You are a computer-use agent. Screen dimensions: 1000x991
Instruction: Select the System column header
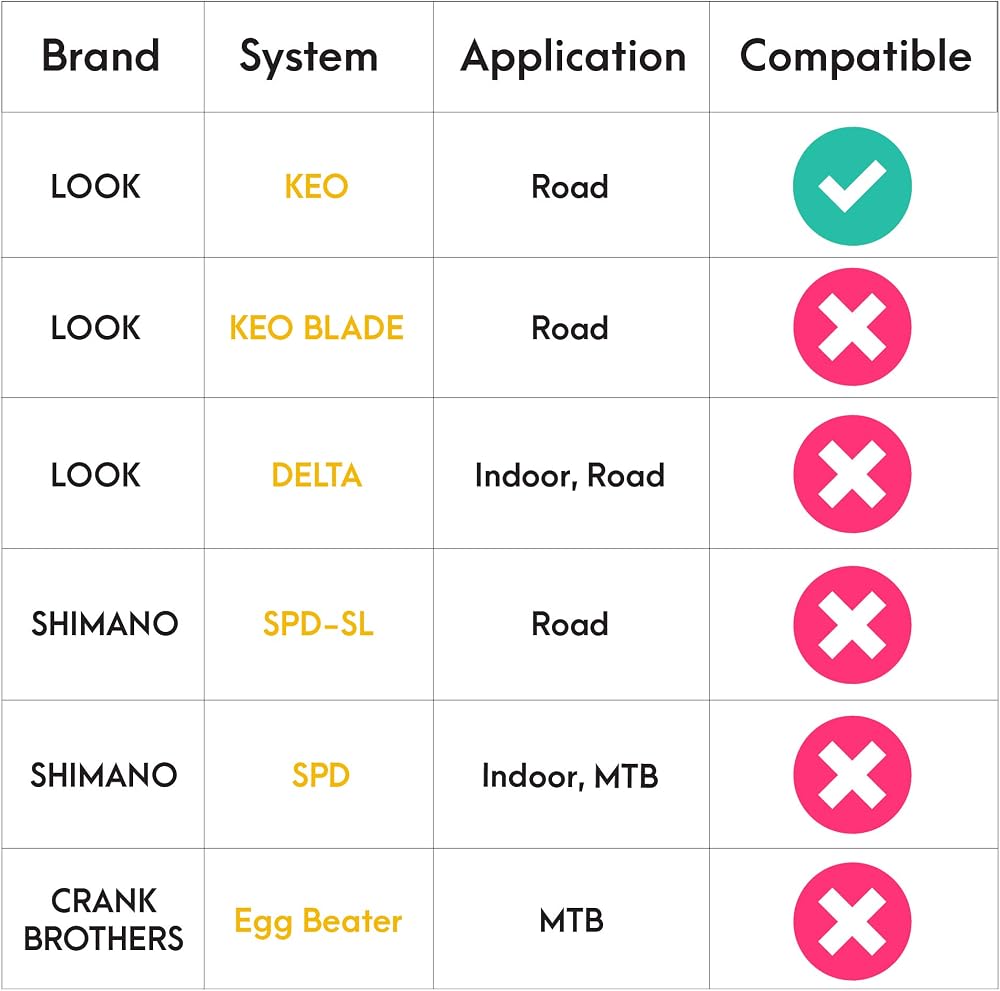(x=309, y=57)
